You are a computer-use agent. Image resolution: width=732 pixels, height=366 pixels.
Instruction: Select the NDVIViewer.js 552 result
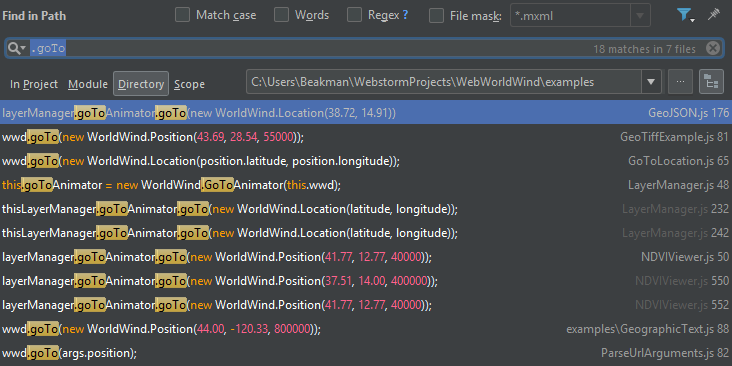(366, 305)
